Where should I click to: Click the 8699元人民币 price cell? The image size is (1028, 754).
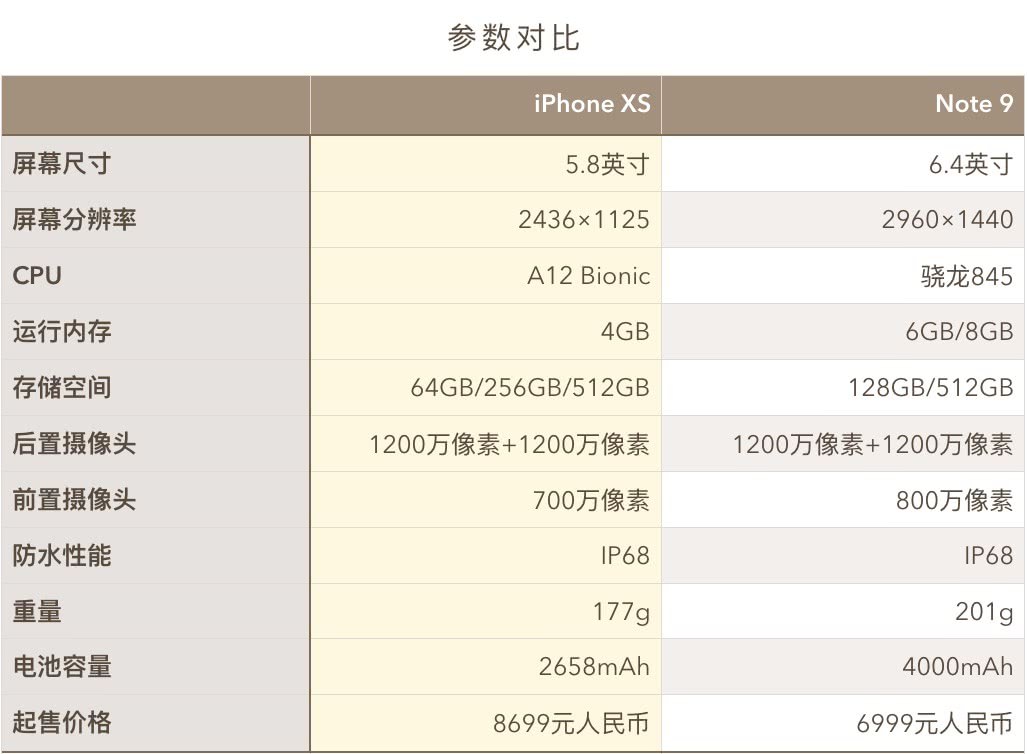point(570,723)
